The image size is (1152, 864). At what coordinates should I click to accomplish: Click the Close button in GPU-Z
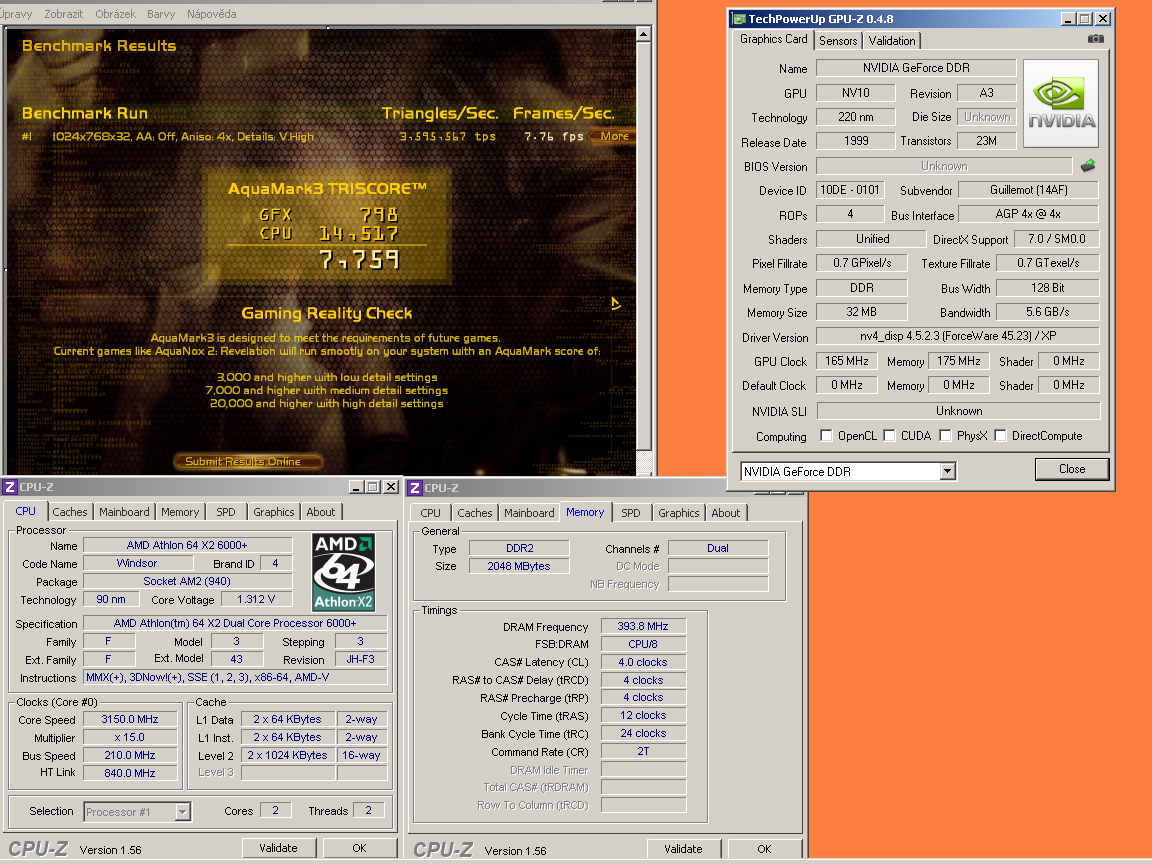point(1071,469)
